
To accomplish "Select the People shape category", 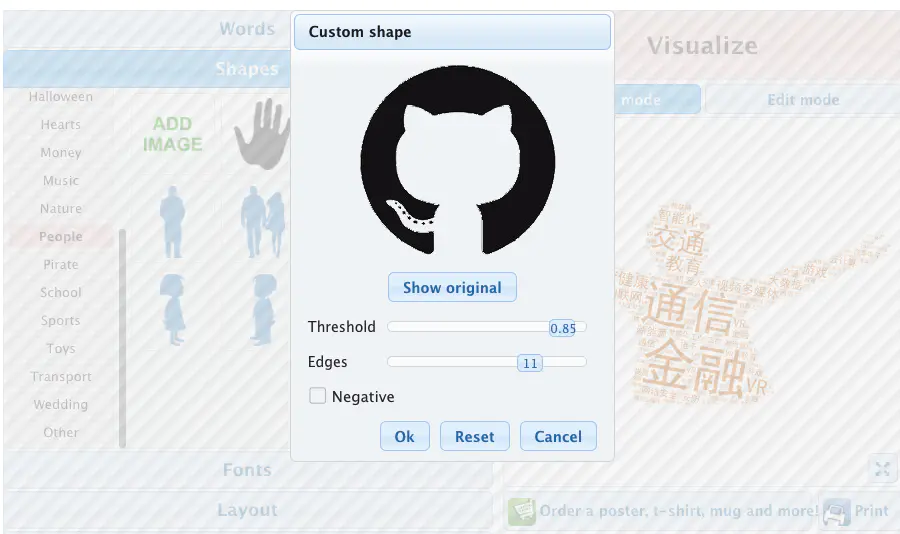I will (61, 237).
